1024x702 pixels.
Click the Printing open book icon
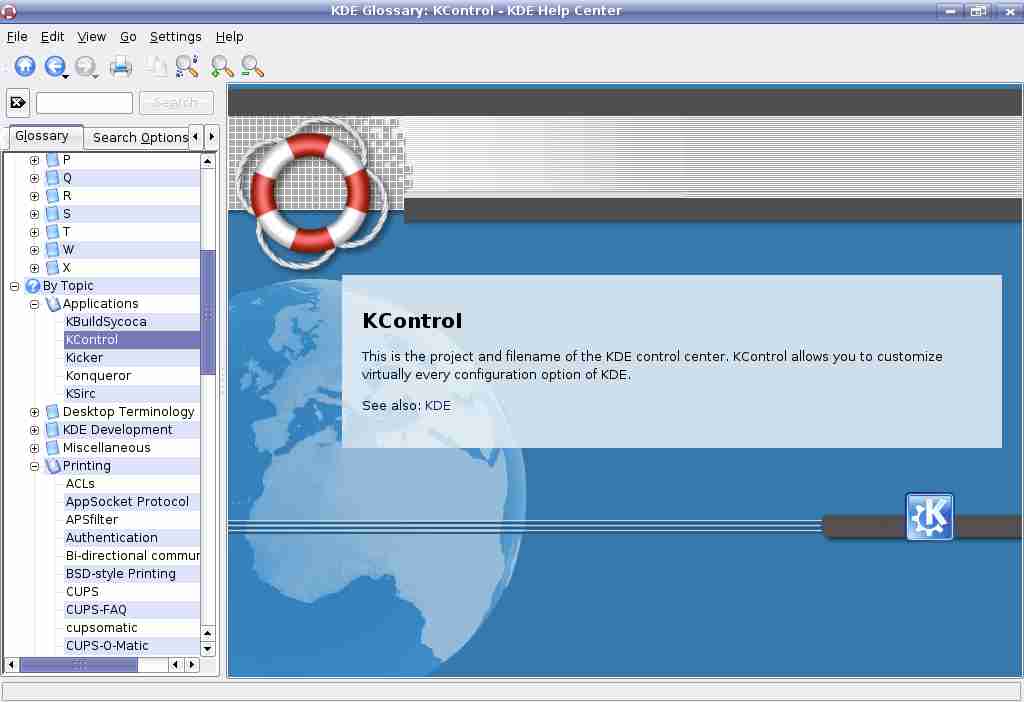tap(54, 466)
